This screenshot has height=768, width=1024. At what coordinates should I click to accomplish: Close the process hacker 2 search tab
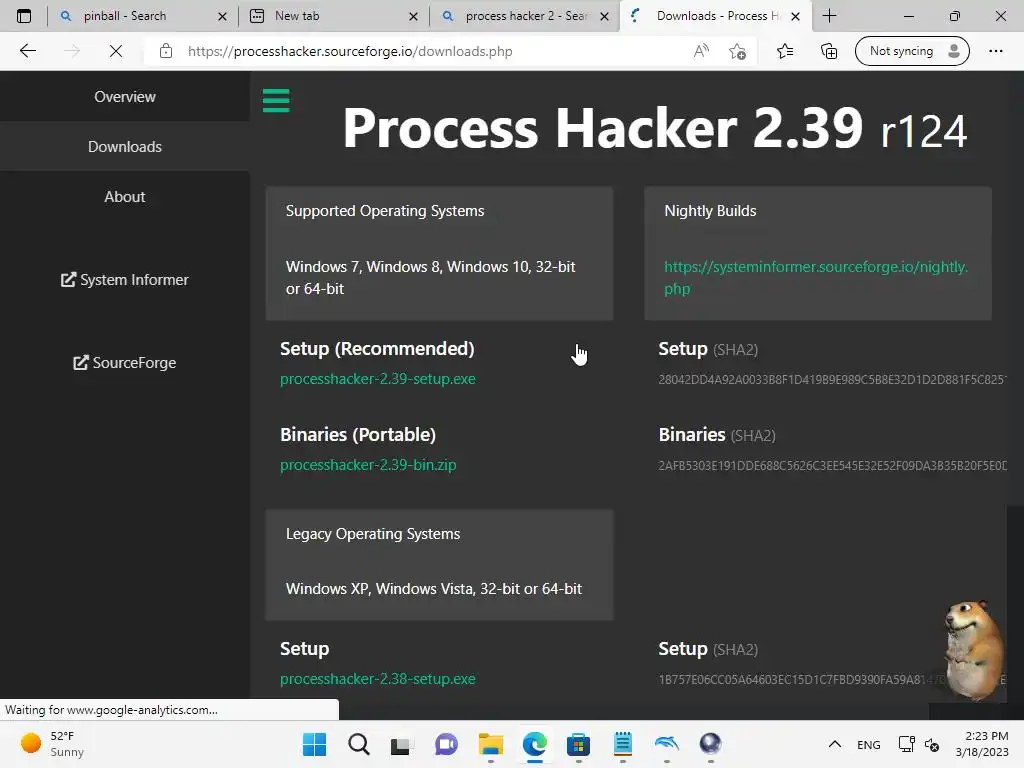point(605,16)
